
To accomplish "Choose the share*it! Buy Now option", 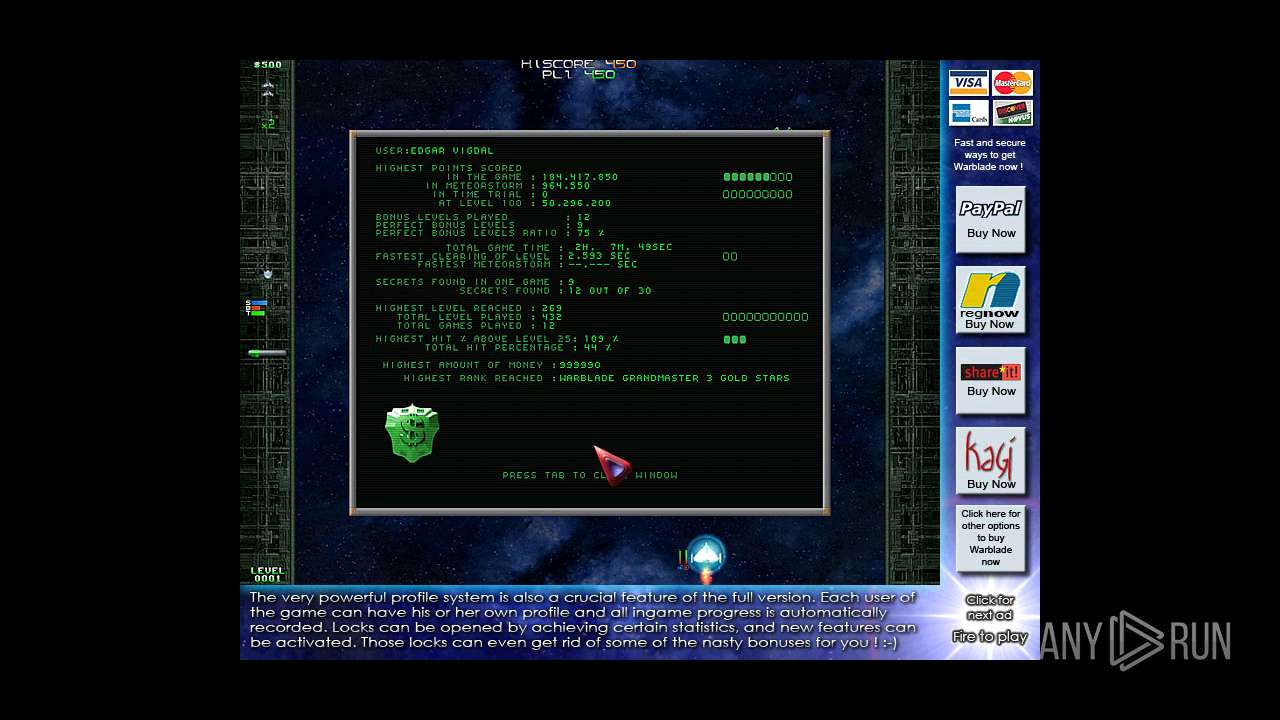I will click(990, 381).
